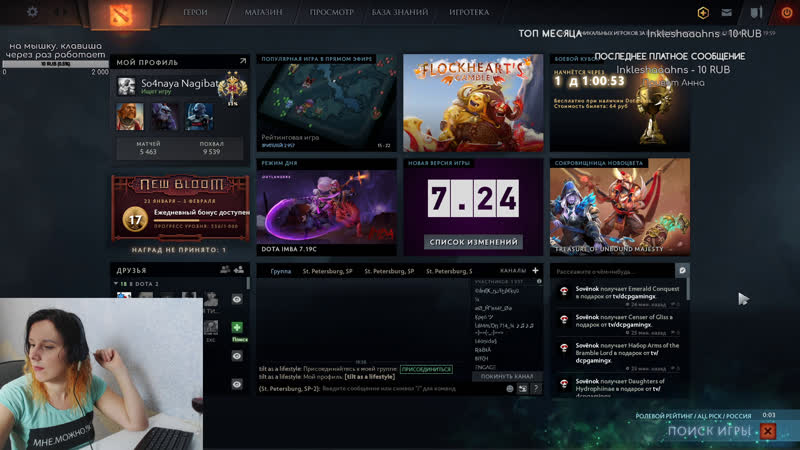
Task: Open Treasure of Unbound Majesty tile
Action: [x=620, y=207]
